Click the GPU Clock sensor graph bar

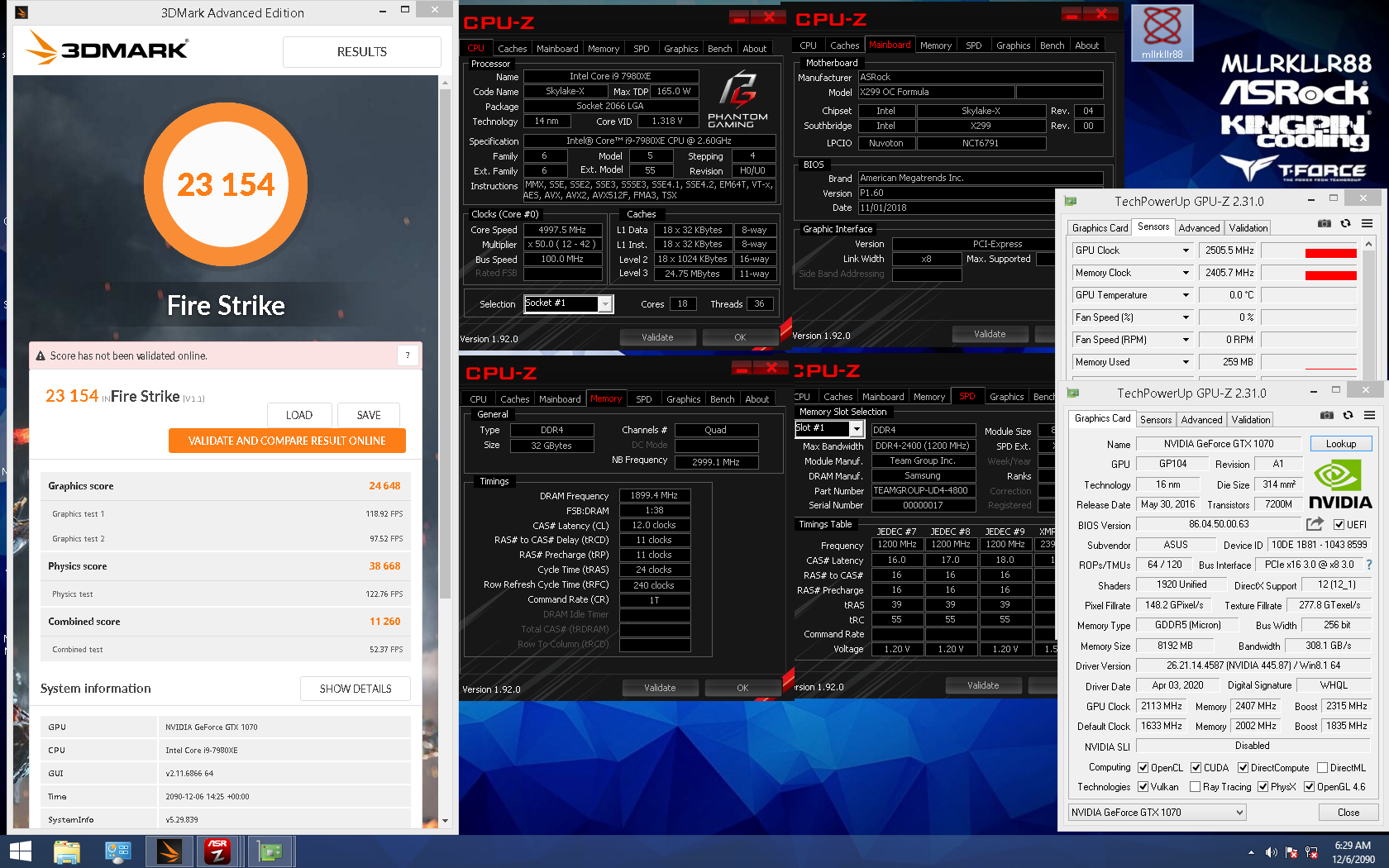point(1309,250)
